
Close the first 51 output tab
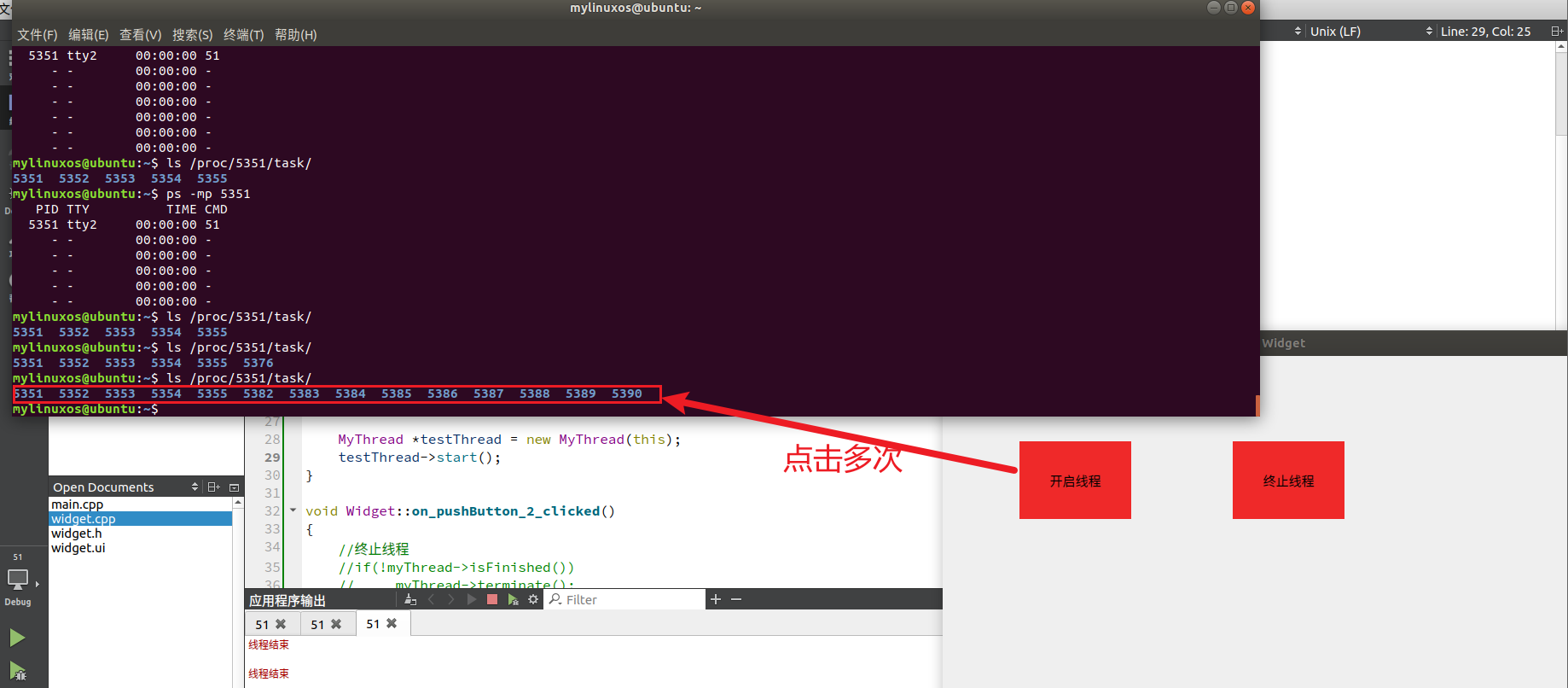coord(281,624)
